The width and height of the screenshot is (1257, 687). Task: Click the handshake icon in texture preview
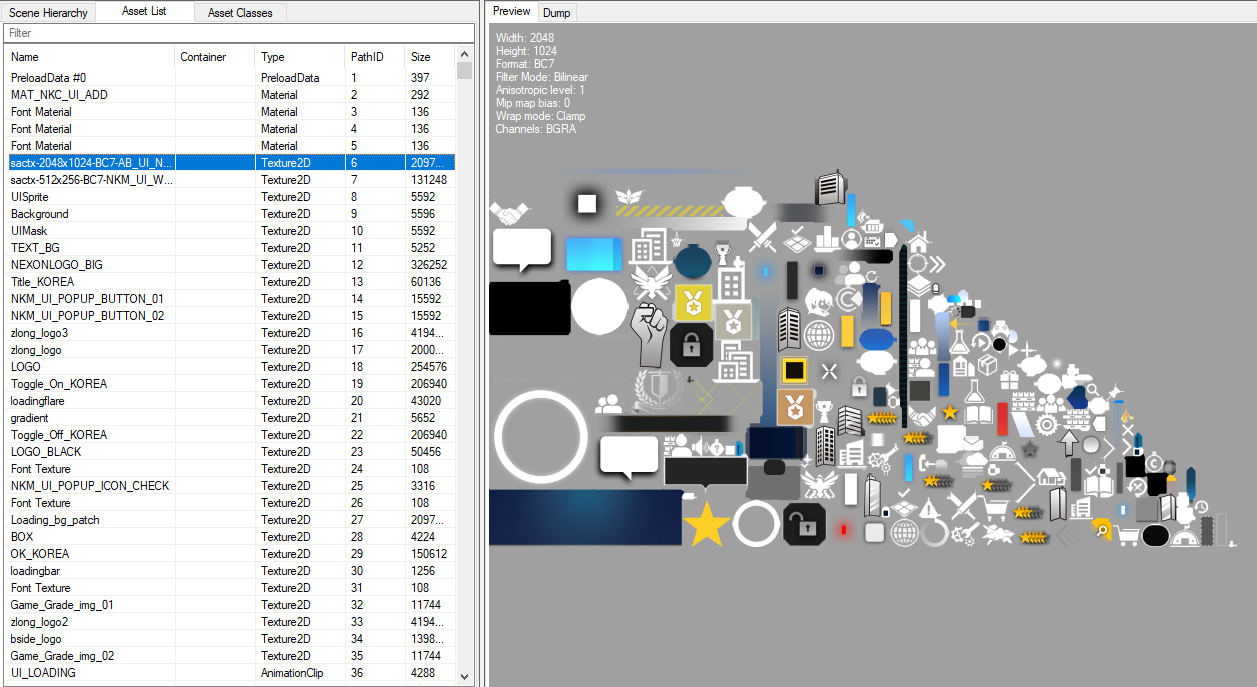tap(509, 213)
